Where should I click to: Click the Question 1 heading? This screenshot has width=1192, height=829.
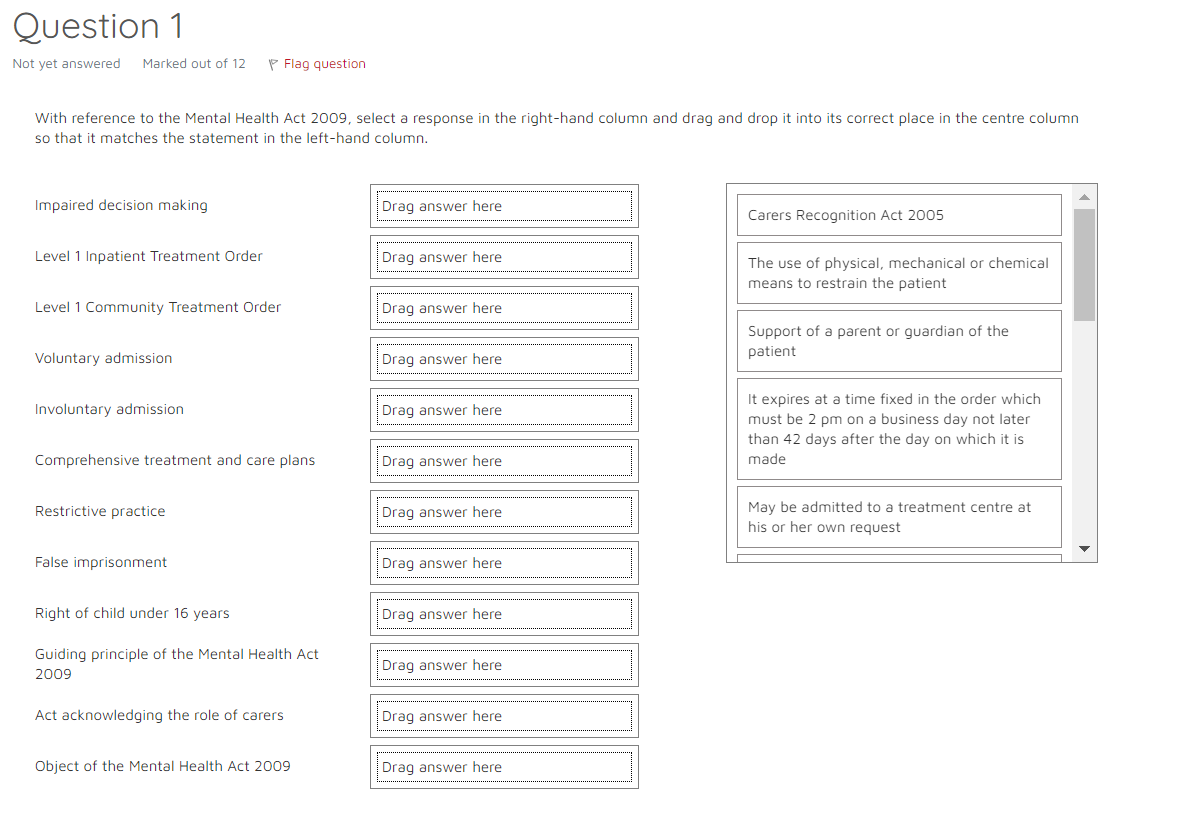click(97, 27)
